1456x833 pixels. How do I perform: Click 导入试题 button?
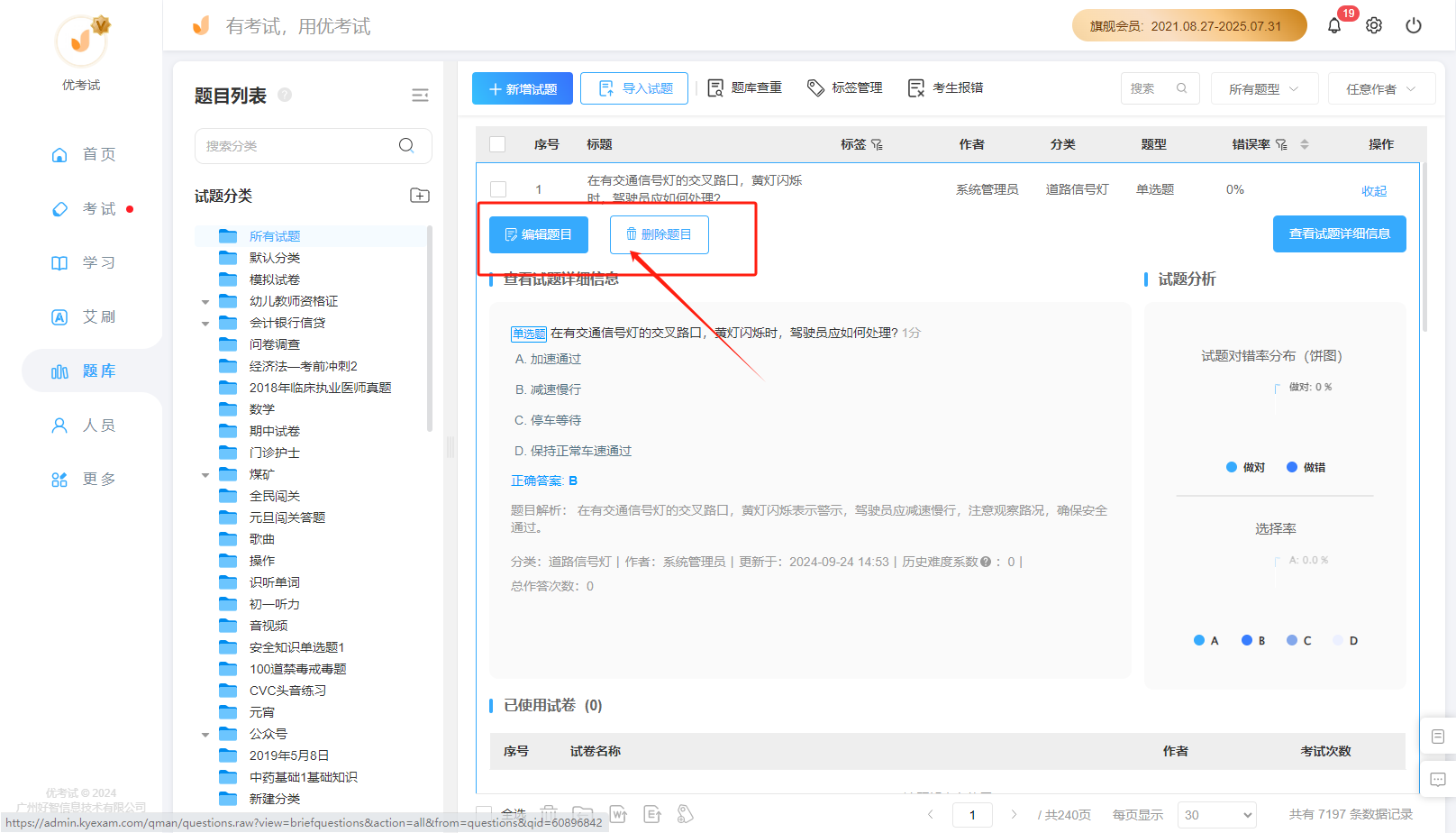(634, 88)
